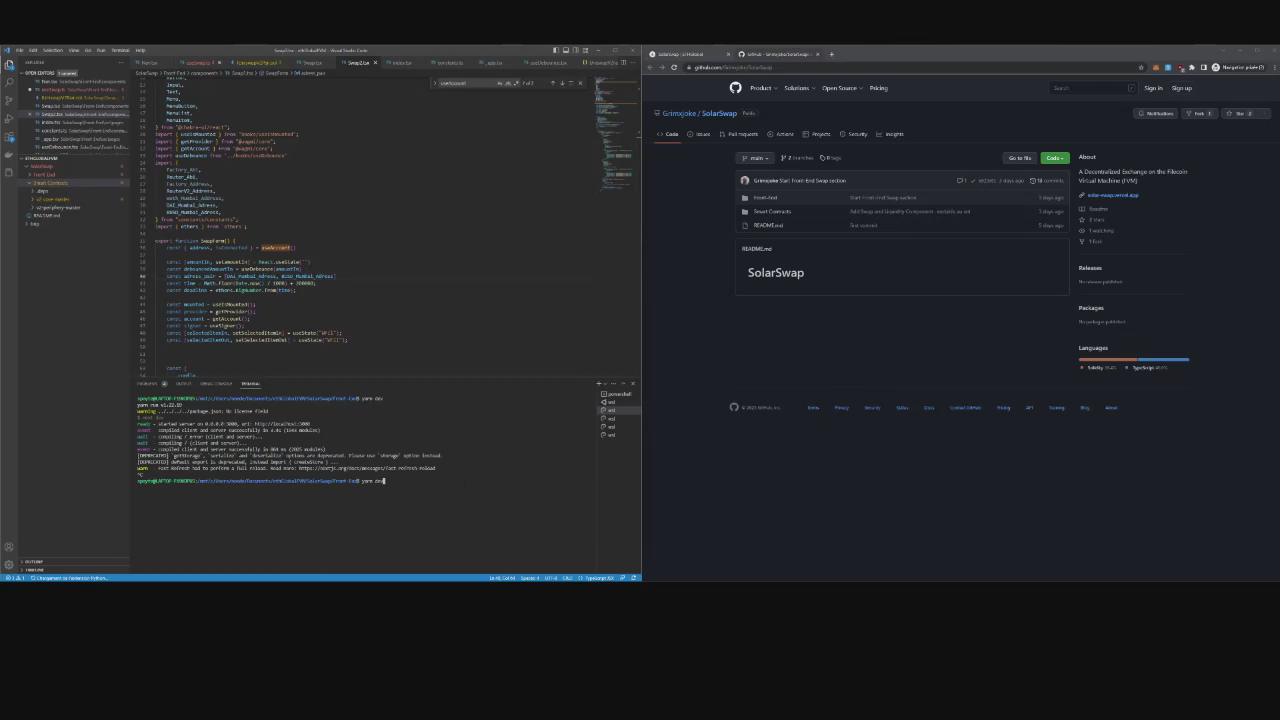Screen dimensions: 1280x720
Task: Open Manage gear icon in VS Code activity bar
Action: [9, 564]
